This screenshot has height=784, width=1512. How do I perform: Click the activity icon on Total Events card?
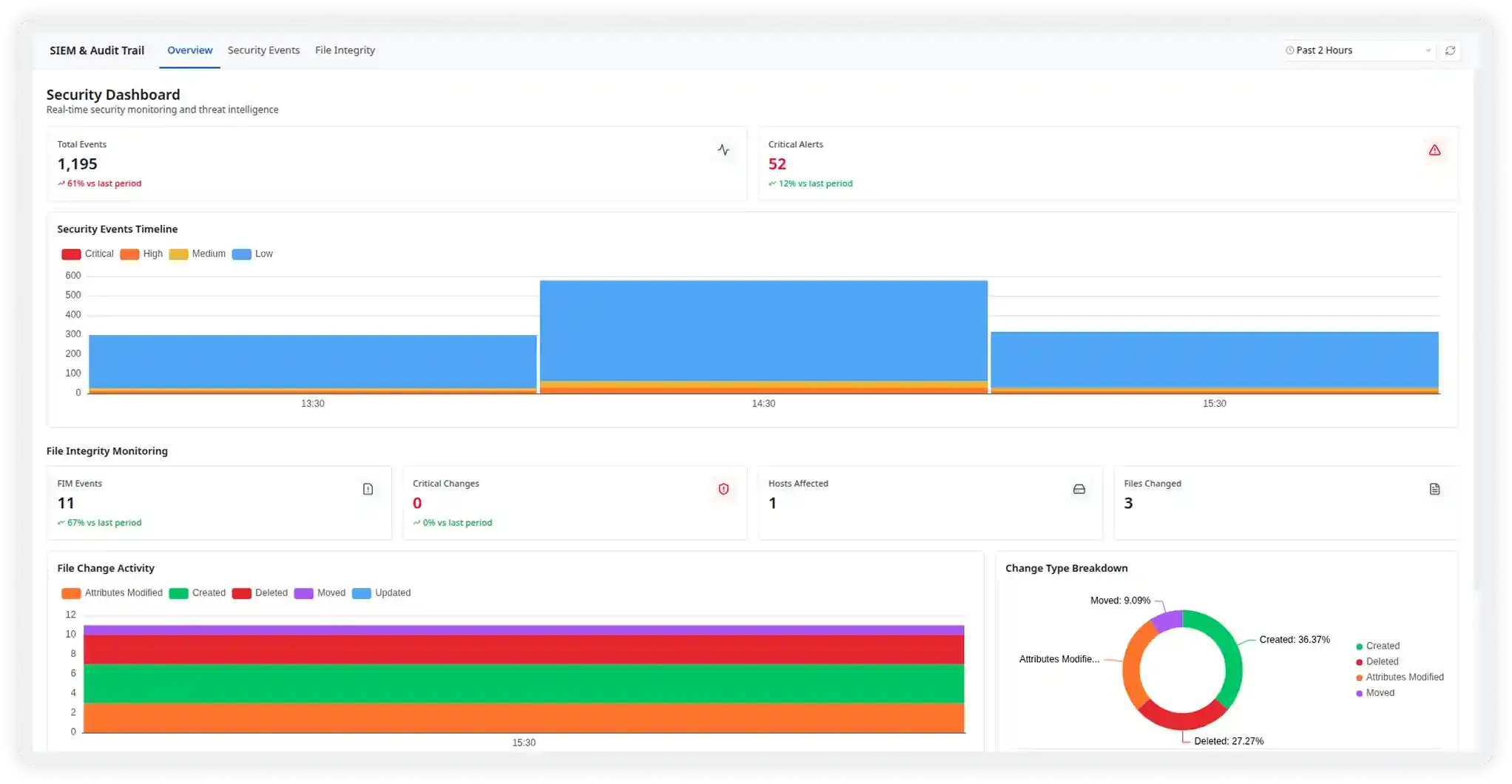(723, 149)
